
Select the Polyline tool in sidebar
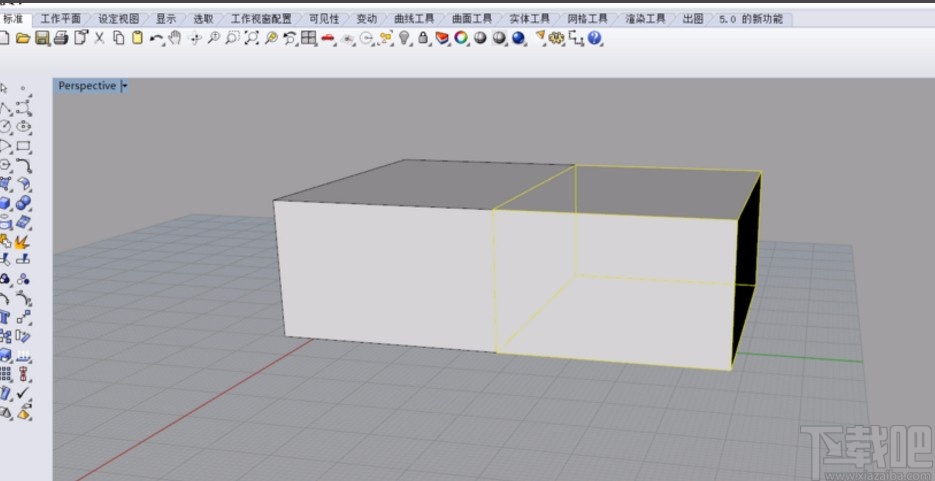click(5, 108)
